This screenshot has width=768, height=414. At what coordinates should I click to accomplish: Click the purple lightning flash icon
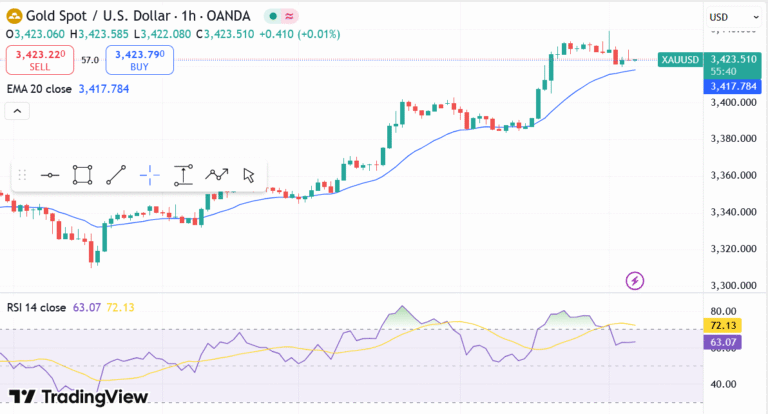pos(634,280)
